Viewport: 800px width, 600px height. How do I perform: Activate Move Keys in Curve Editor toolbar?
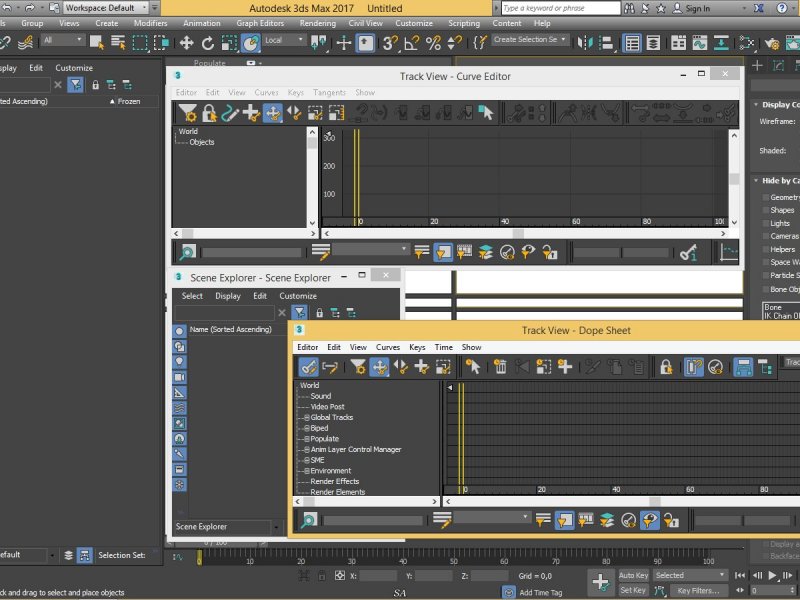[x=272, y=113]
